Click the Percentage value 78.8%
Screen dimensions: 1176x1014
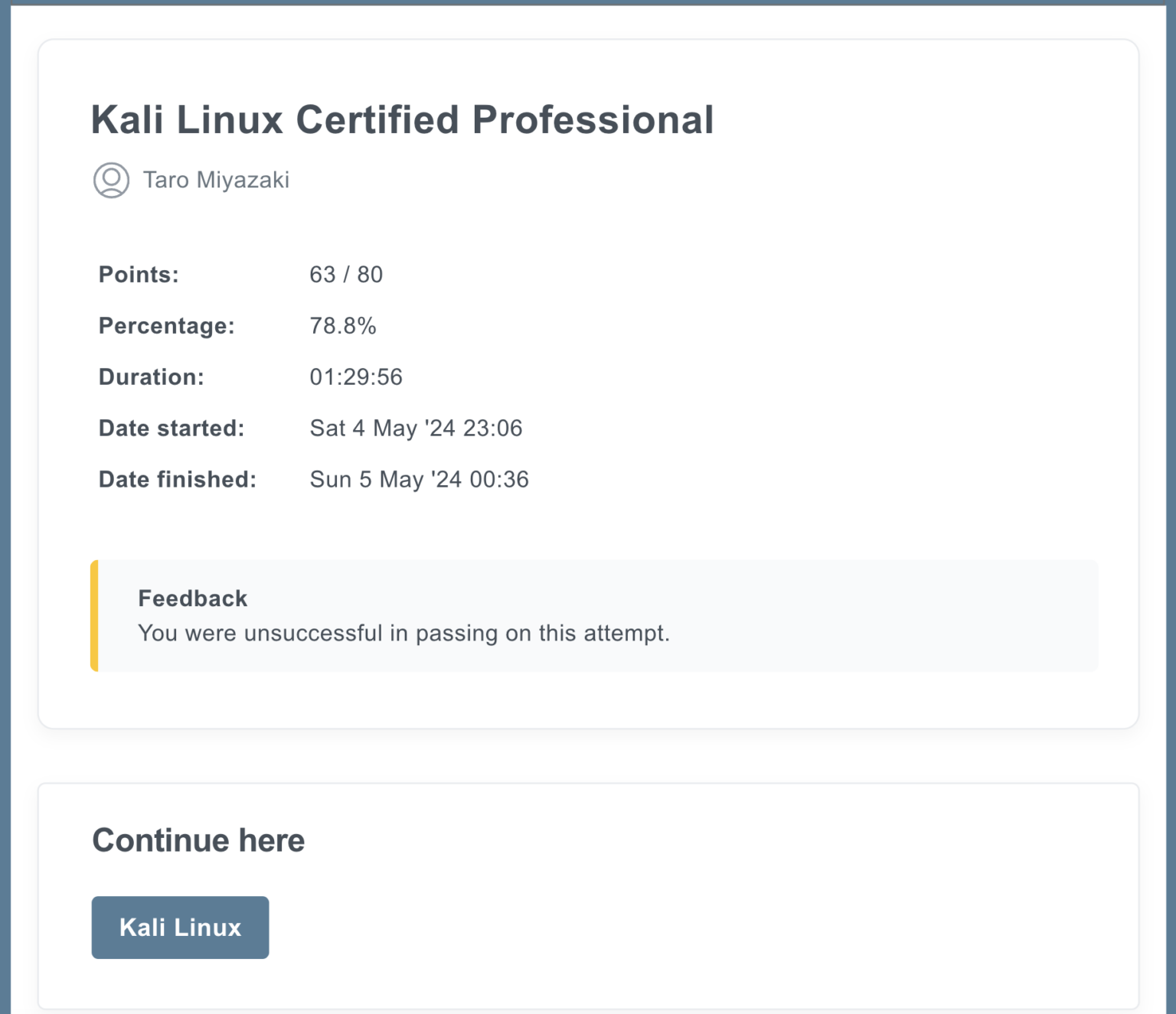coord(343,325)
